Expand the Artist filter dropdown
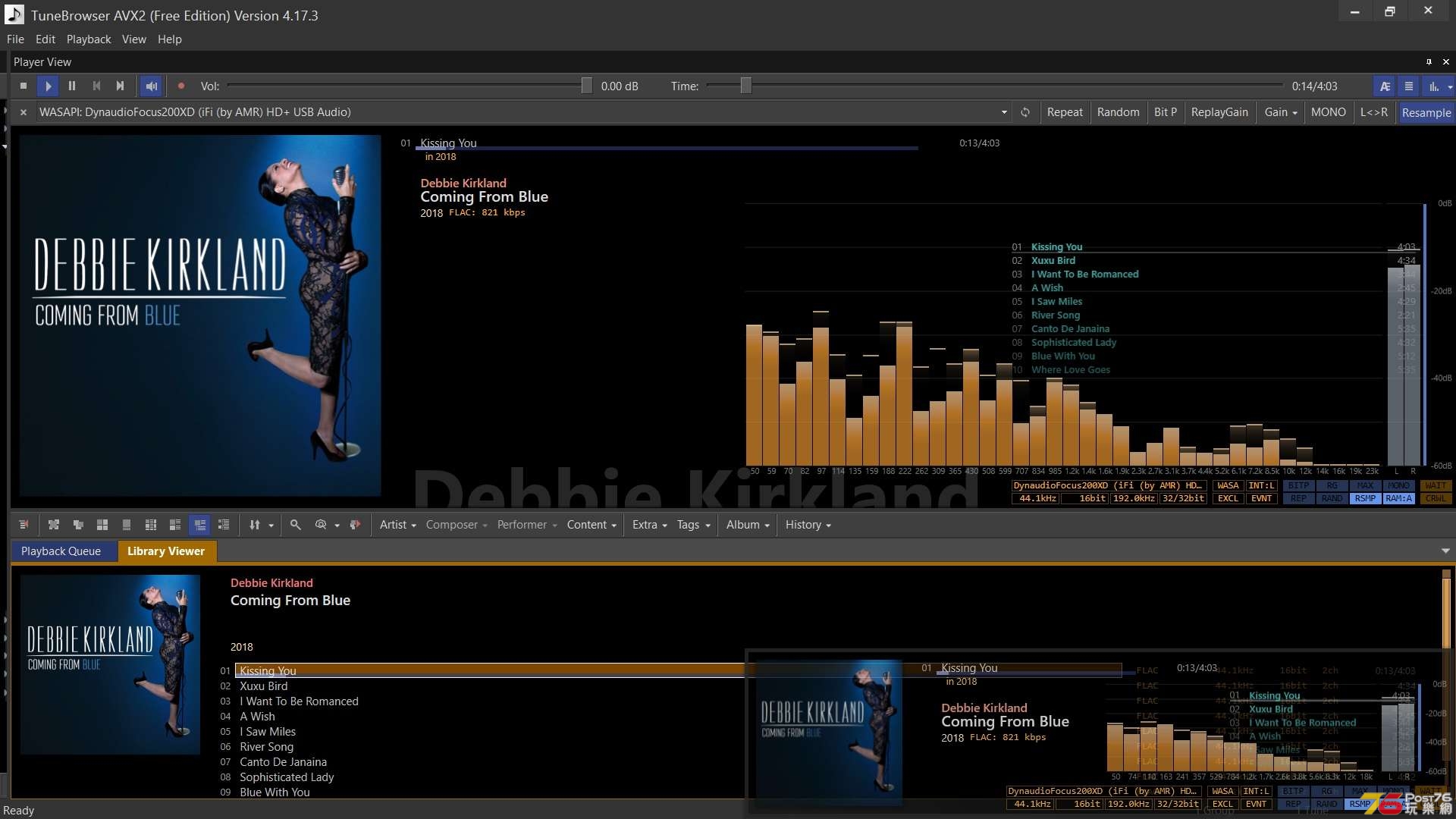The image size is (1456, 819). point(397,525)
